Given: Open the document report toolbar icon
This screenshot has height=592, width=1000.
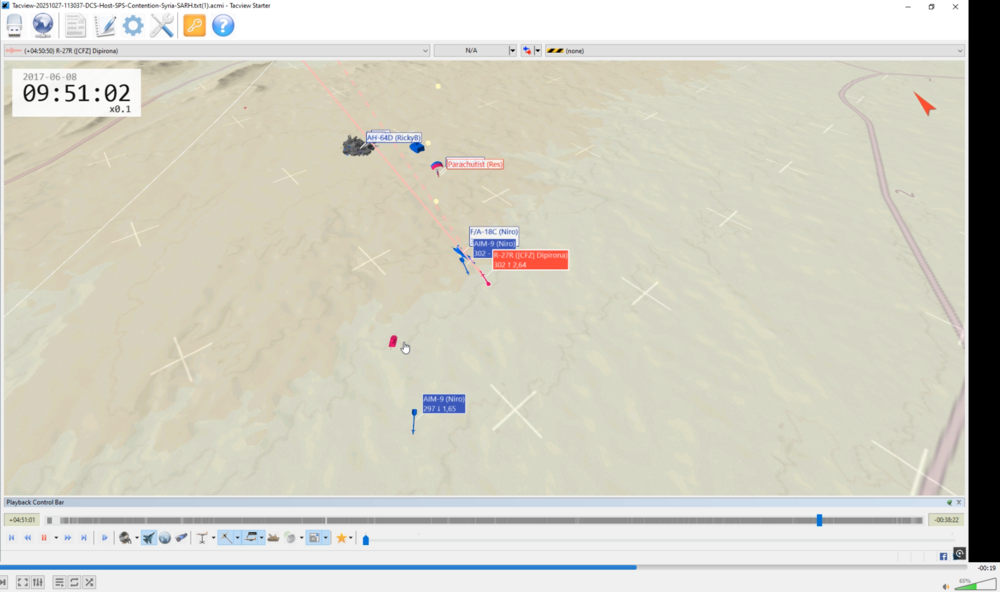Looking at the screenshot, I should [75, 26].
